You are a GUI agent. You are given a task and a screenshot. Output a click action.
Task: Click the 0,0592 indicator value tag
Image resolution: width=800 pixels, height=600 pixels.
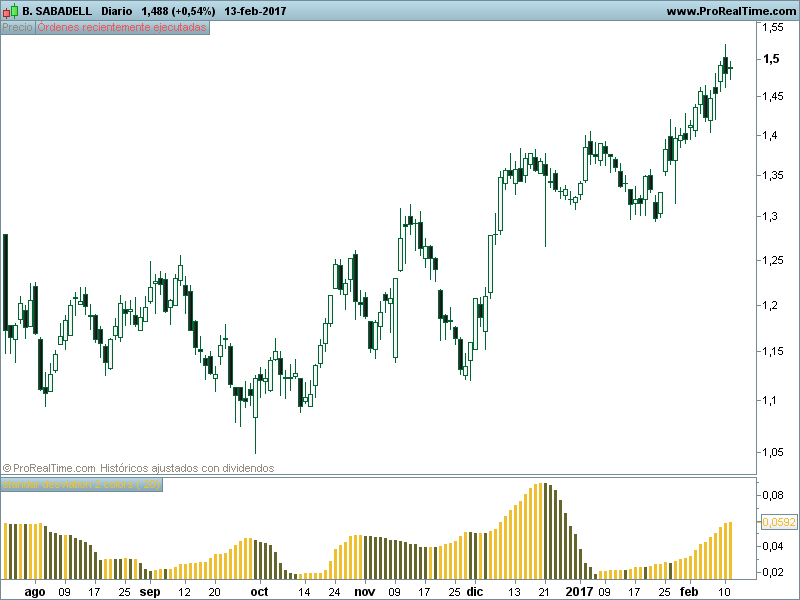(779, 522)
